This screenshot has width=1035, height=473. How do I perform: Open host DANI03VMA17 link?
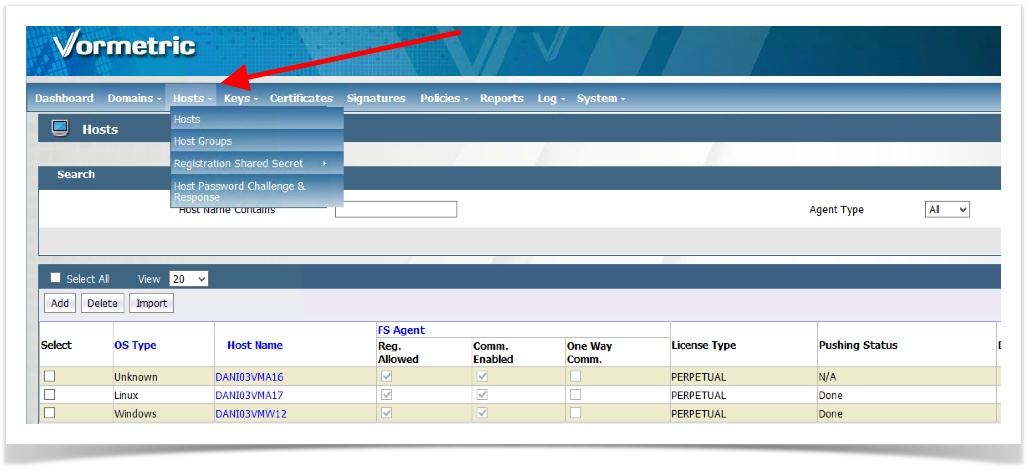pyautogui.click(x=249, y=395)
